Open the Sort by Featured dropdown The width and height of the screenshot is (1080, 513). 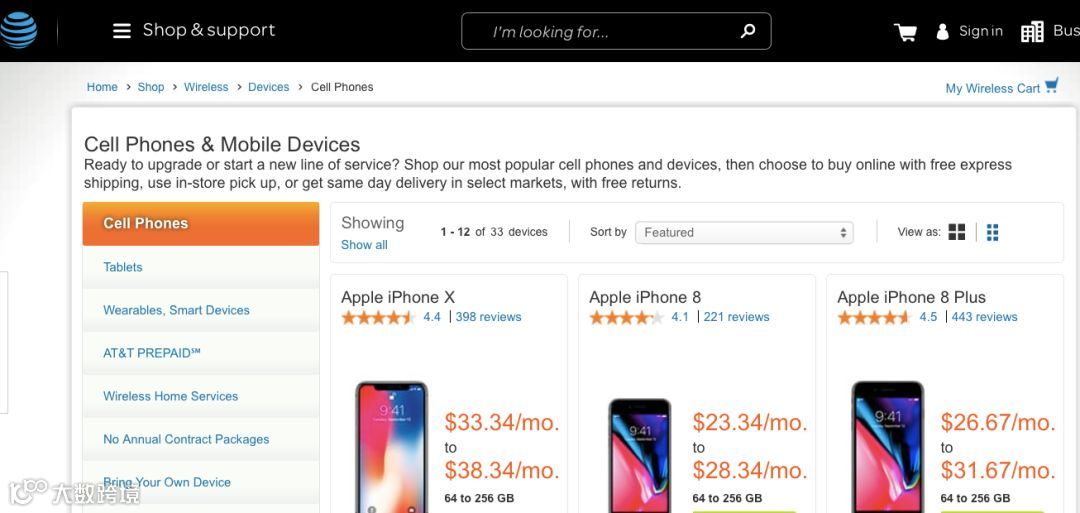pyautogui.click(x=744, y=232)
